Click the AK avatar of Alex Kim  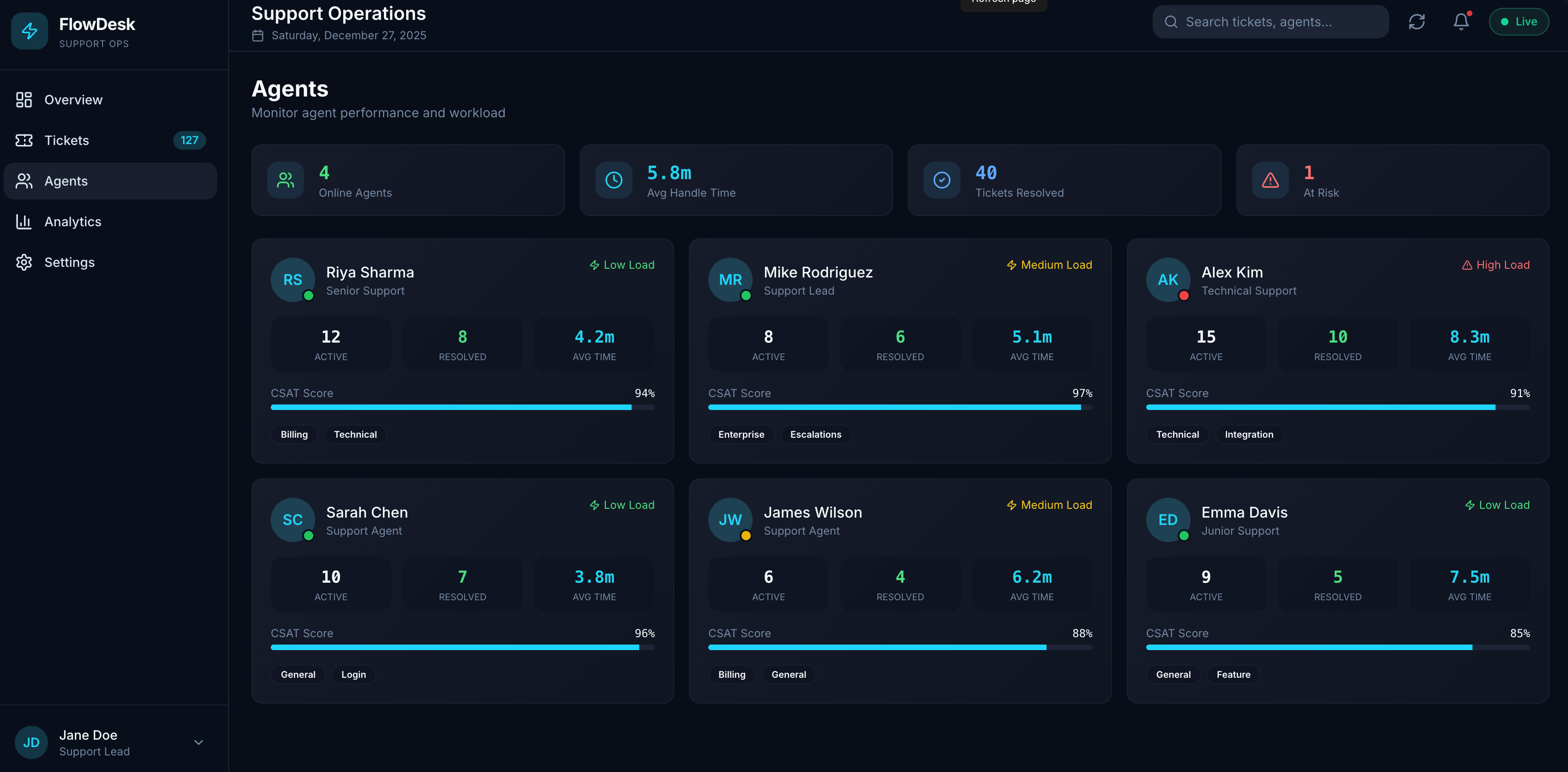(x=1168, y=280)
